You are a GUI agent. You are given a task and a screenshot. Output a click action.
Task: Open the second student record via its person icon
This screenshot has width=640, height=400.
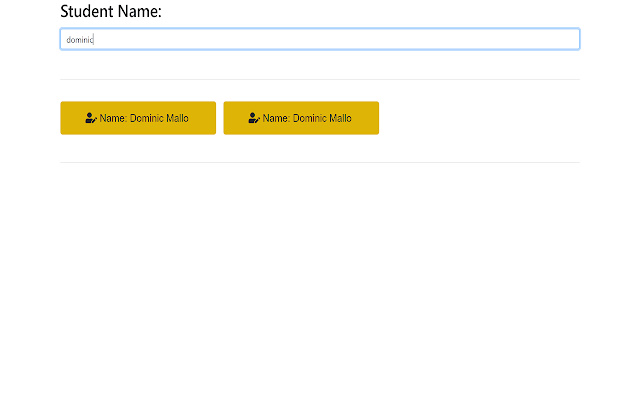[254, 118]
